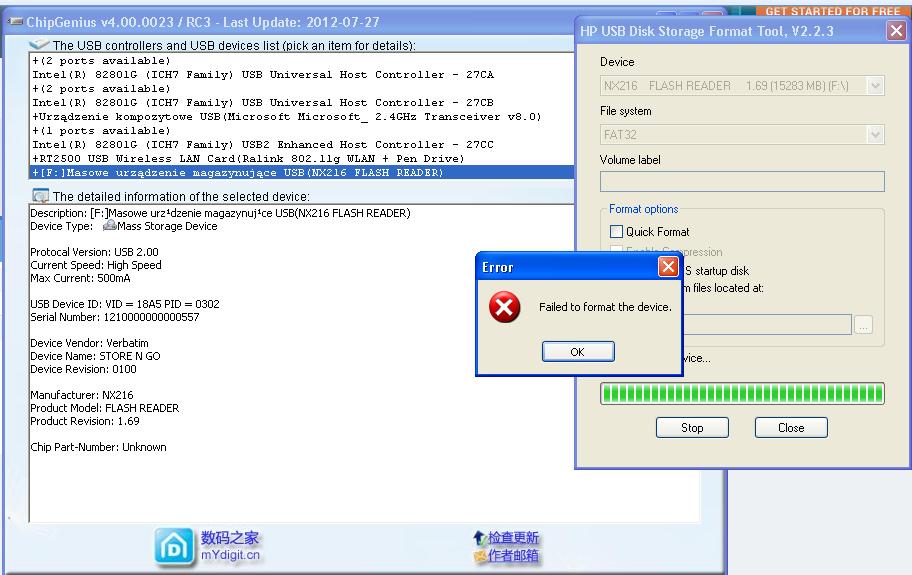The width and height of the screenshot is (912, 575).
Task: Click the USB devices list header icon
Action: (x=39, y=45)
